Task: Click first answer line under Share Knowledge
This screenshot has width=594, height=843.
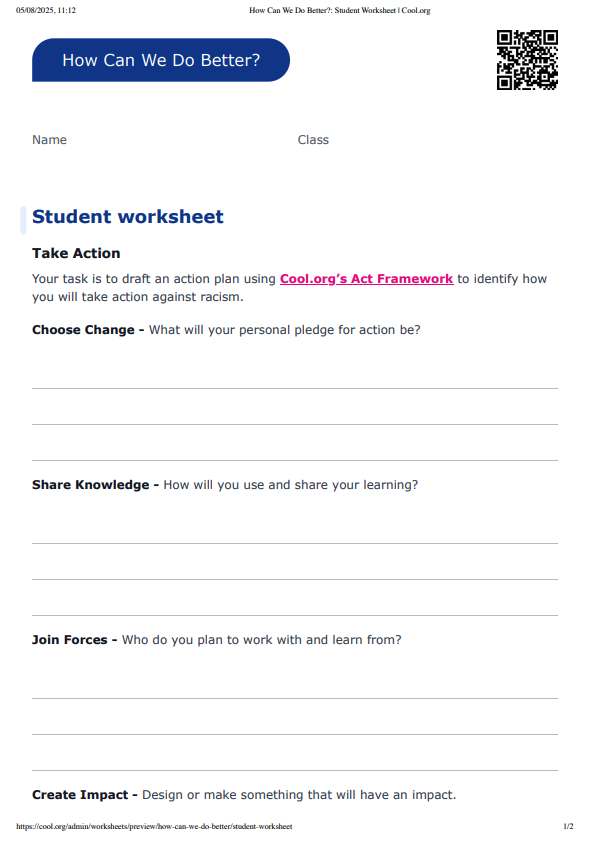Action: click(x=295, y=543)
